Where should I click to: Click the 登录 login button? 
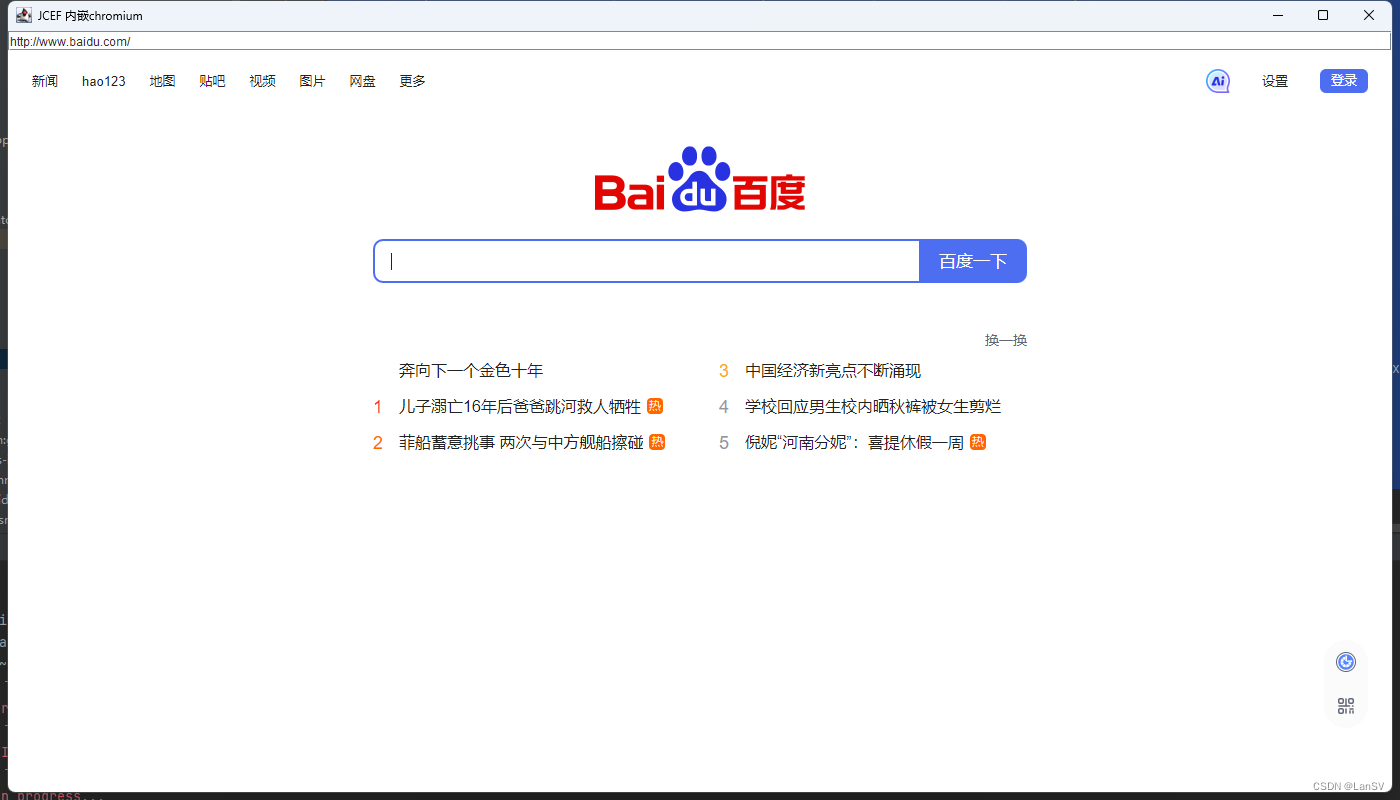1344,81
